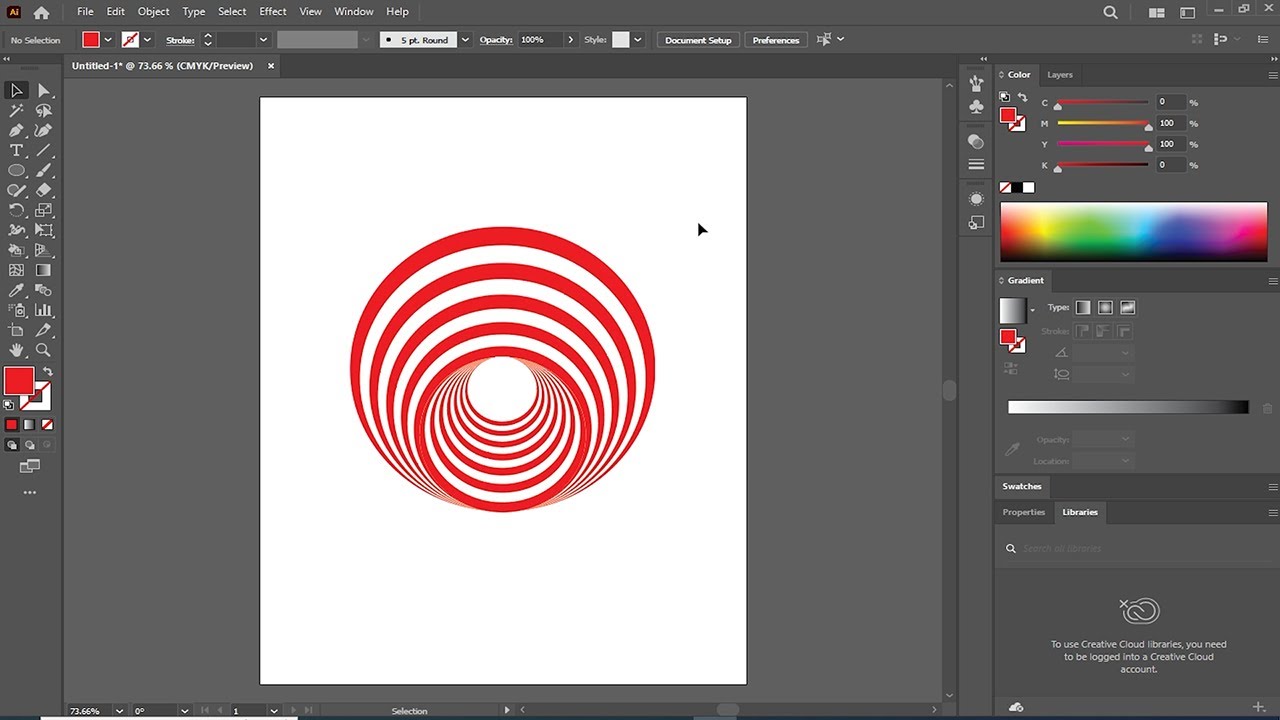Open Edit Toolbar three-dots button
This screenshot has height=720, width=1280.
click(x=29, y=493)
